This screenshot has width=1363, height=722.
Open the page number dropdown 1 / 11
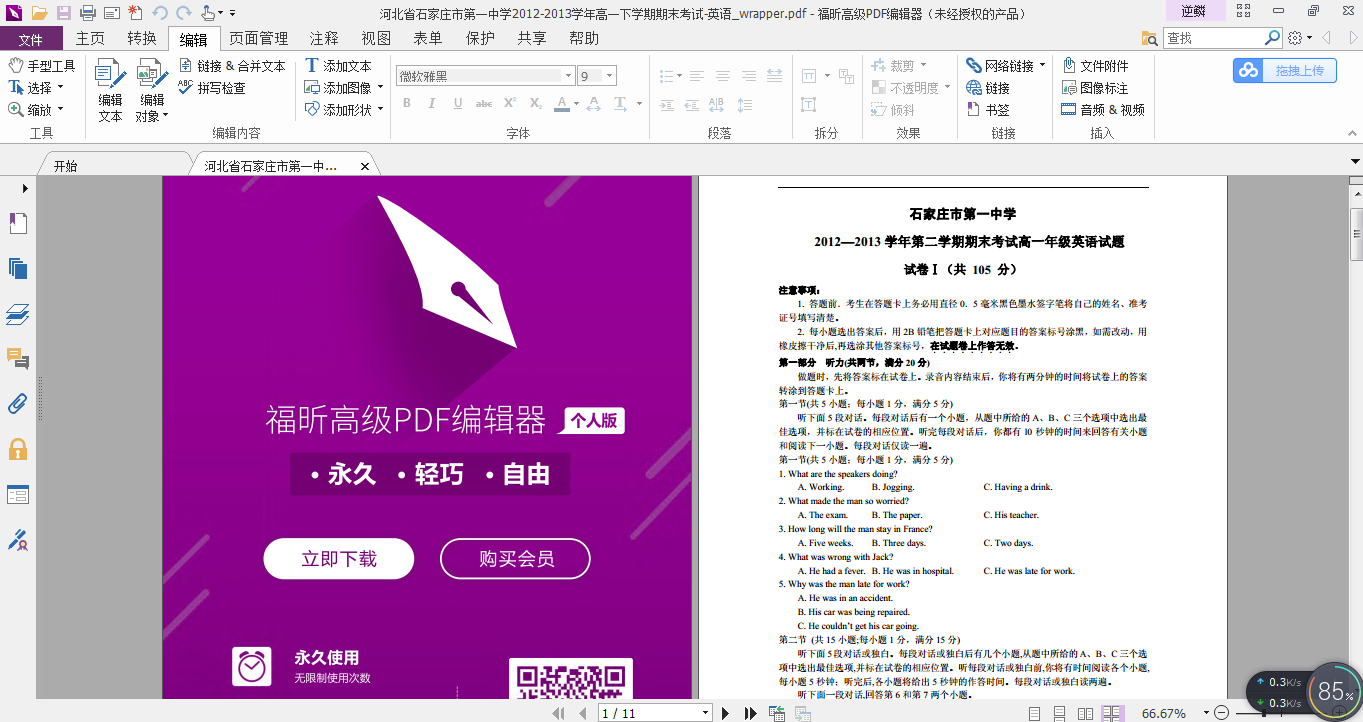706,713
